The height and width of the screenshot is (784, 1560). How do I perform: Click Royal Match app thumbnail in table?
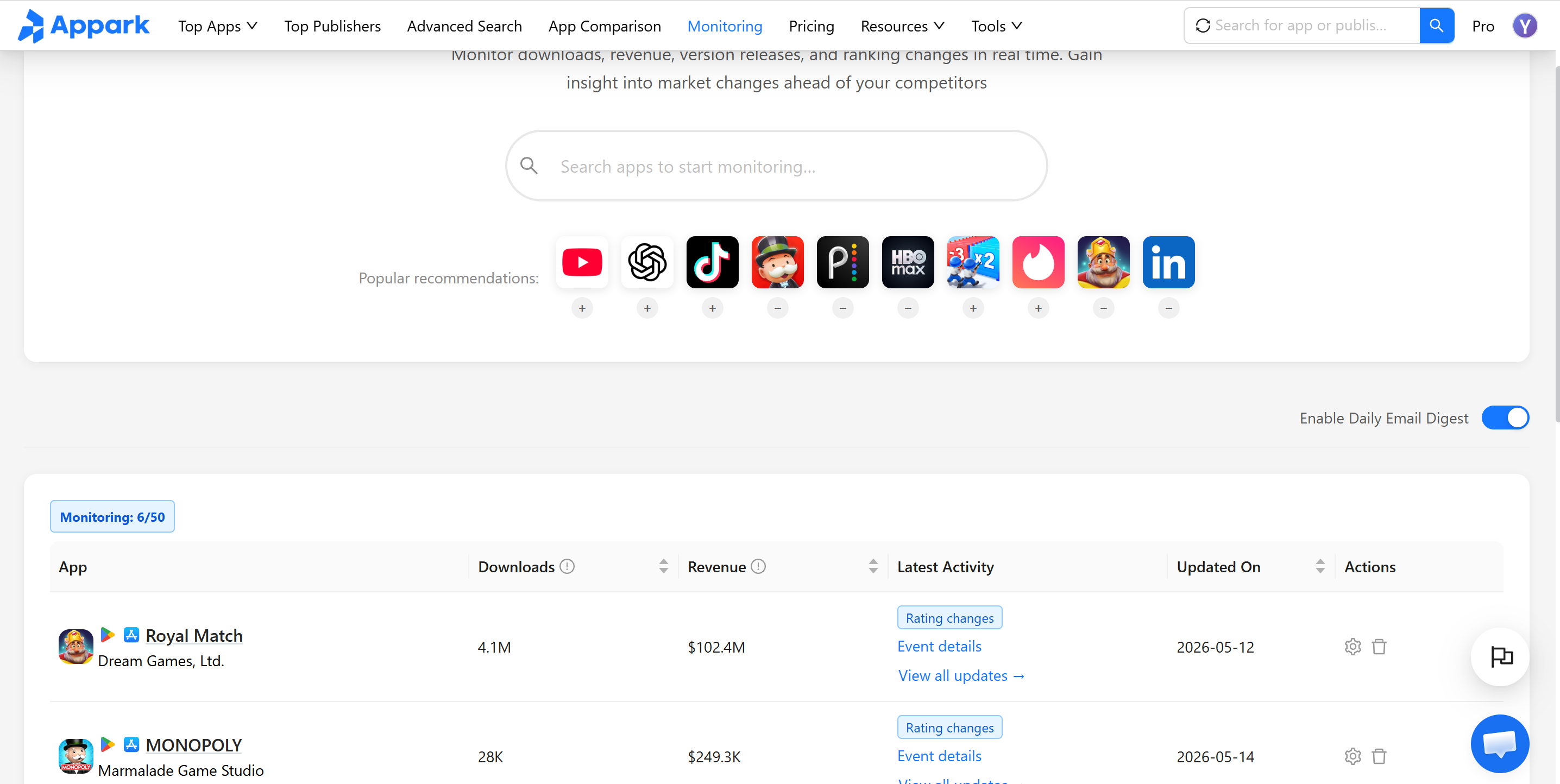pyautogui.click(x=76, y=647)
